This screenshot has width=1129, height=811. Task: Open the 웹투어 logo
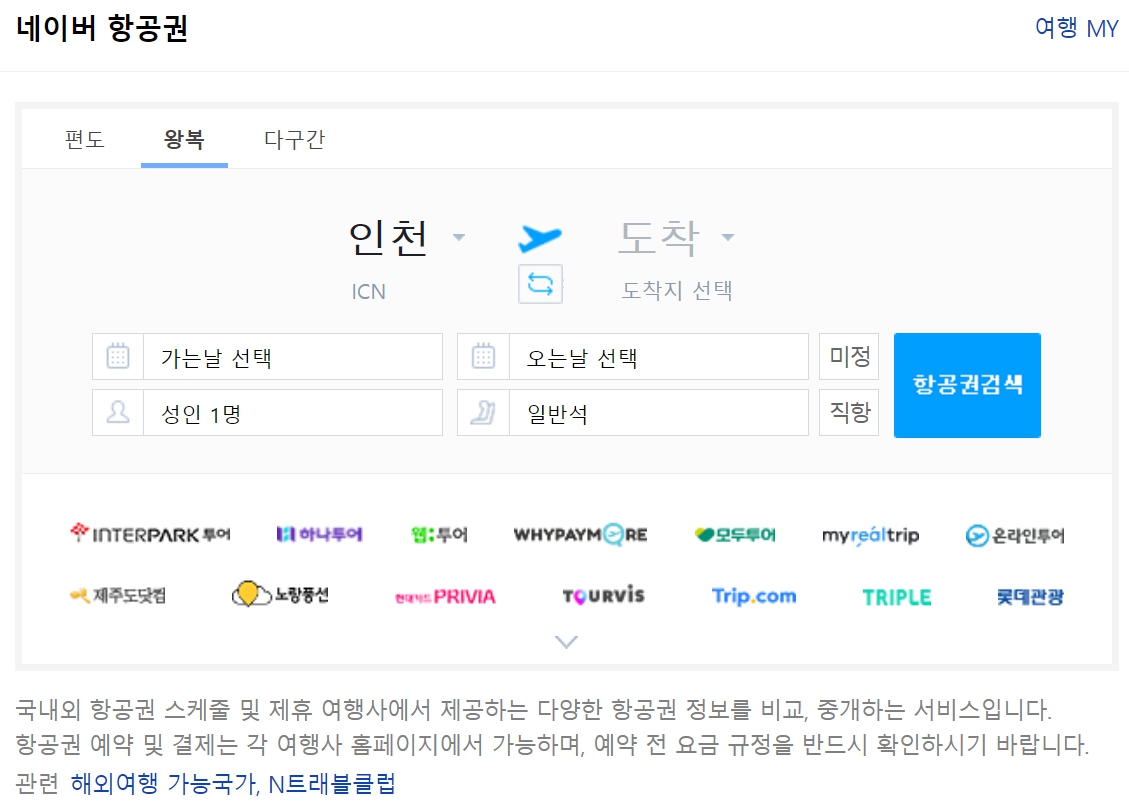(x=439, y=534)
